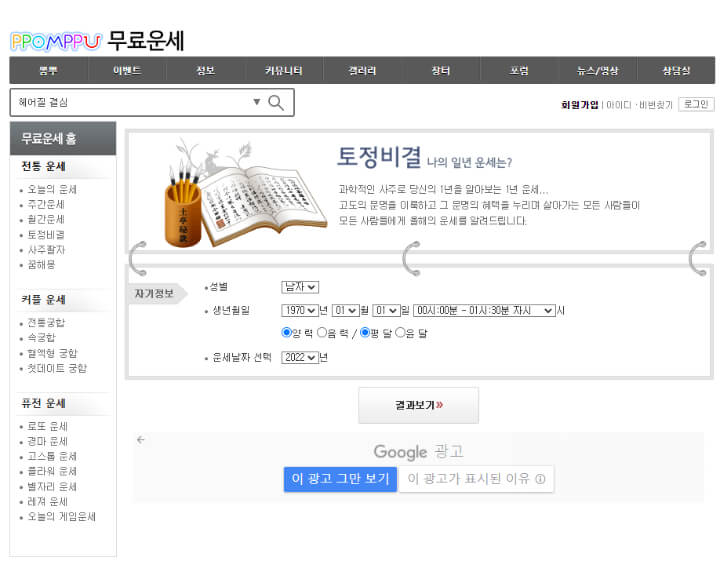Click the 아이디·비번찾기 link
The image size is (720, 561).
pos(639,105)
